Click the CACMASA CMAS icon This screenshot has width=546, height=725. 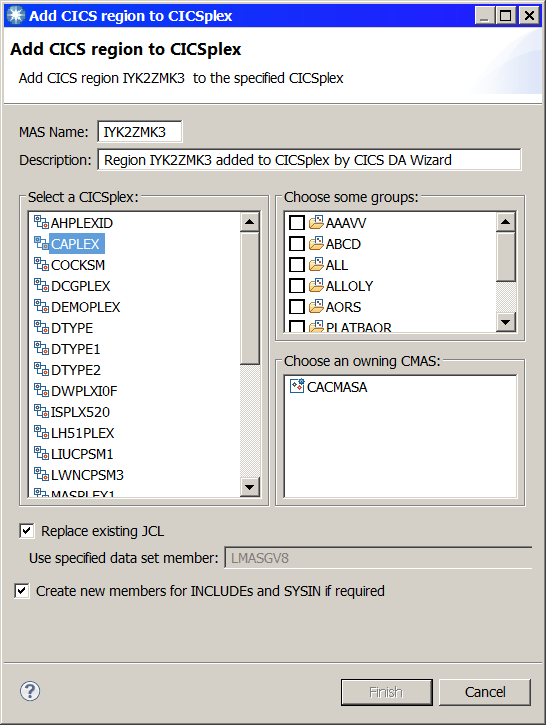coord(297,386)
